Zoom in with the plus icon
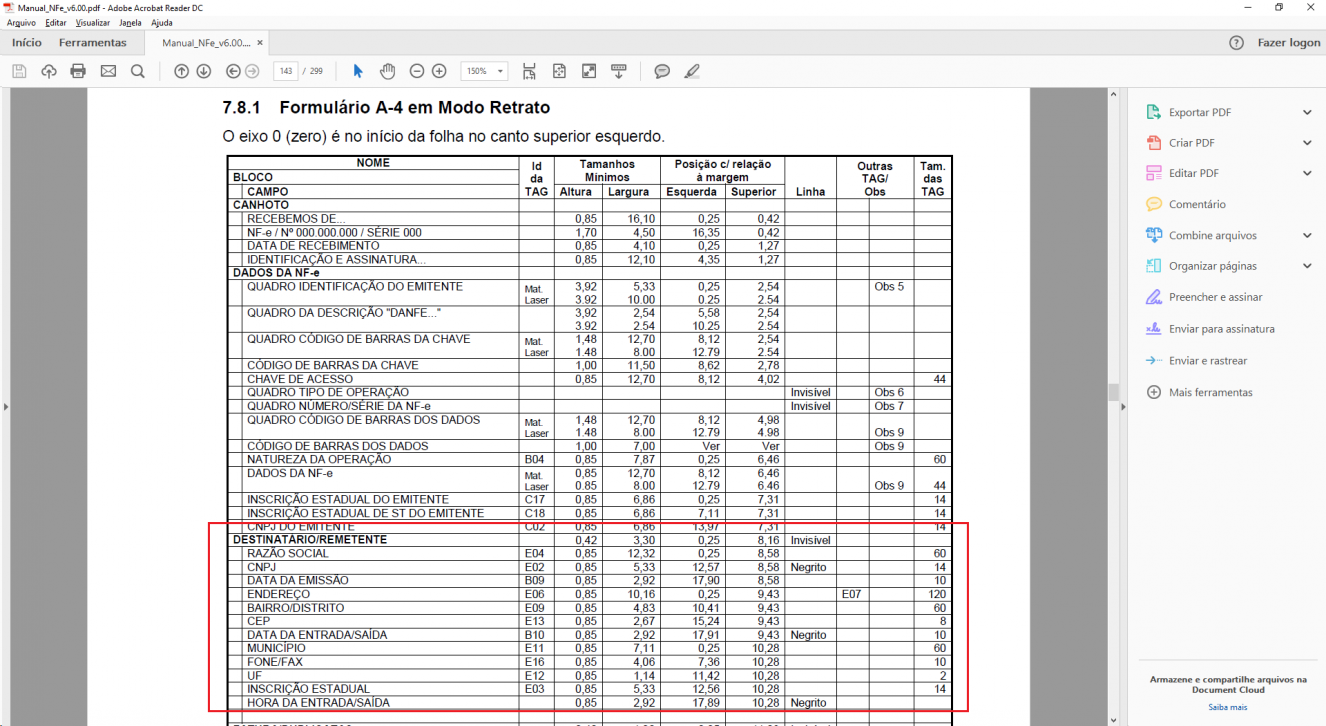 click(x=439, y=71)
